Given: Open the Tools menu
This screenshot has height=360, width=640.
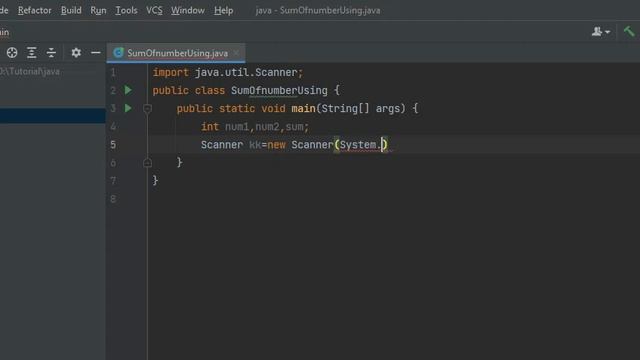Looking at the screenshot, I should (126, 10).
